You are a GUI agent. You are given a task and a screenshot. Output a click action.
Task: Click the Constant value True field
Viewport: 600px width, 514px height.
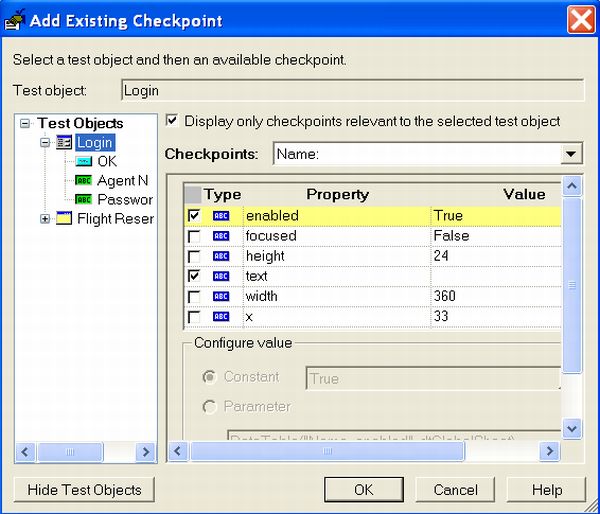pyautogui.click(x=434, y=378)
